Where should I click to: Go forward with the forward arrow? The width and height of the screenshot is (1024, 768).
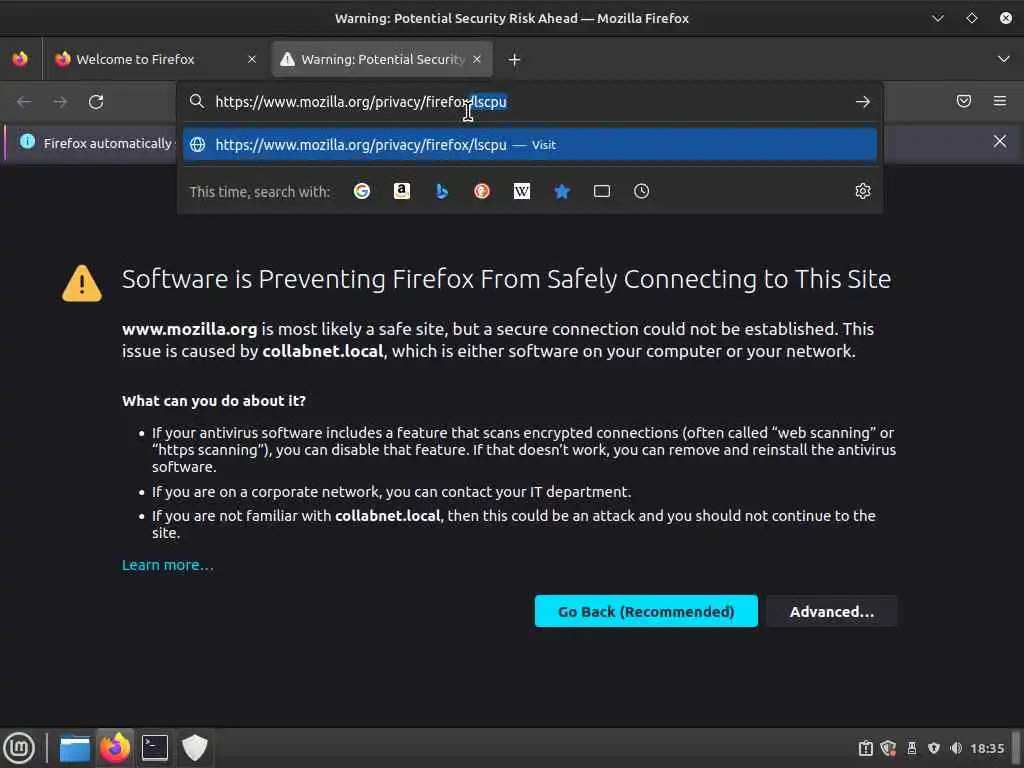tap(60, 102)
